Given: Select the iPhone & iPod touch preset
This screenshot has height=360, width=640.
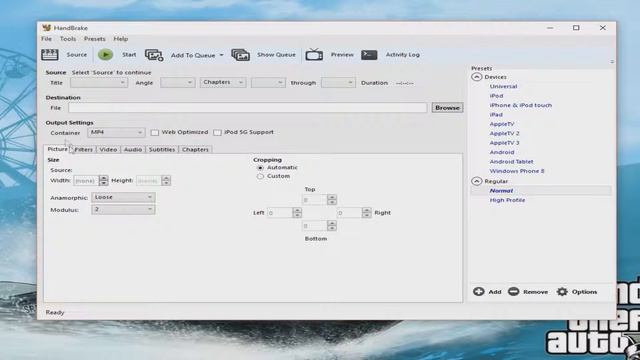Looking at the screenshot, I should [521, 105].
